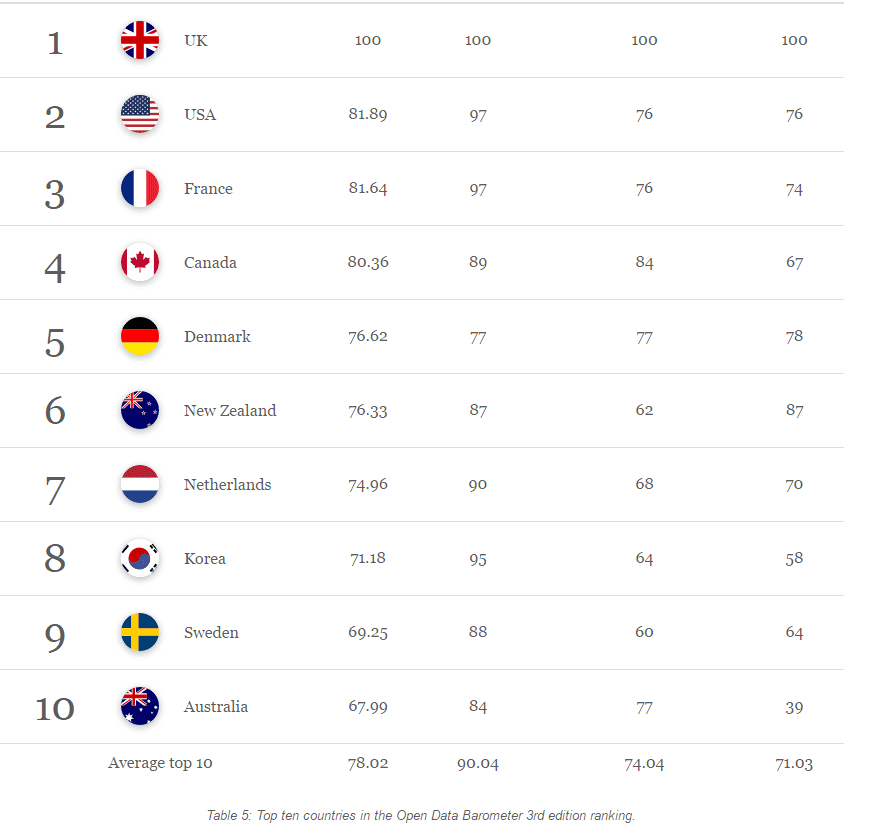Select the Netherlands country name
The width and height of the screenshot is (877, 838).
[x=227, y=485]
